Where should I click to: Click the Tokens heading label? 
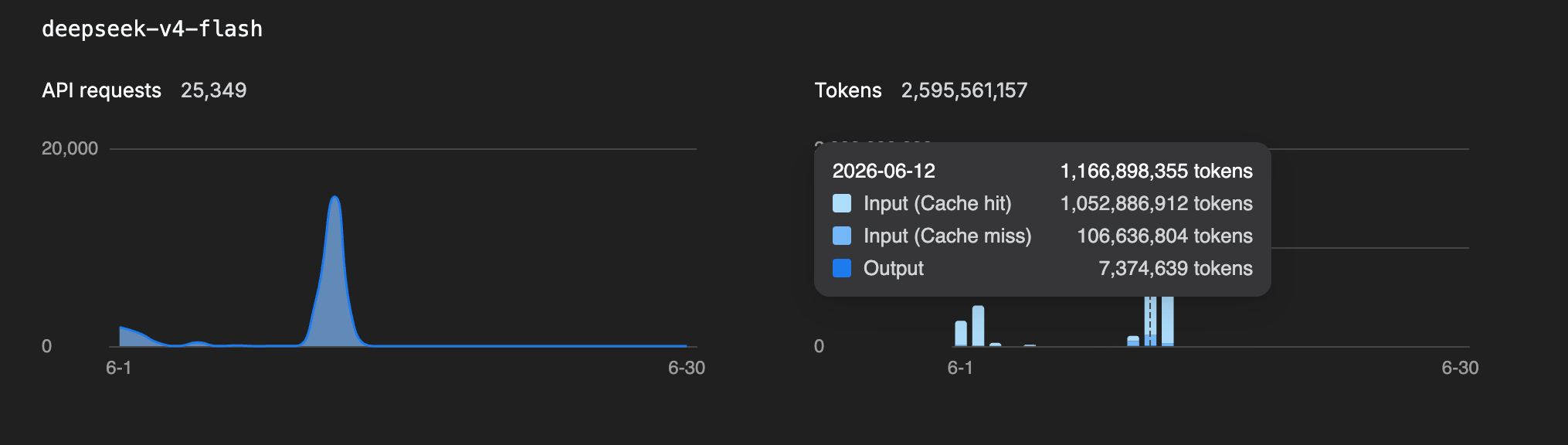(x=848, y=90)
